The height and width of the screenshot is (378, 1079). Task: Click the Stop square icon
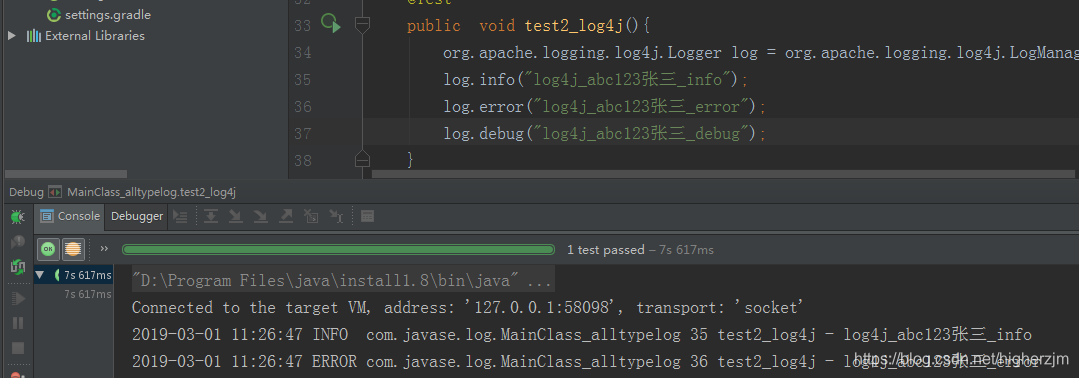(x=18, y=348)
